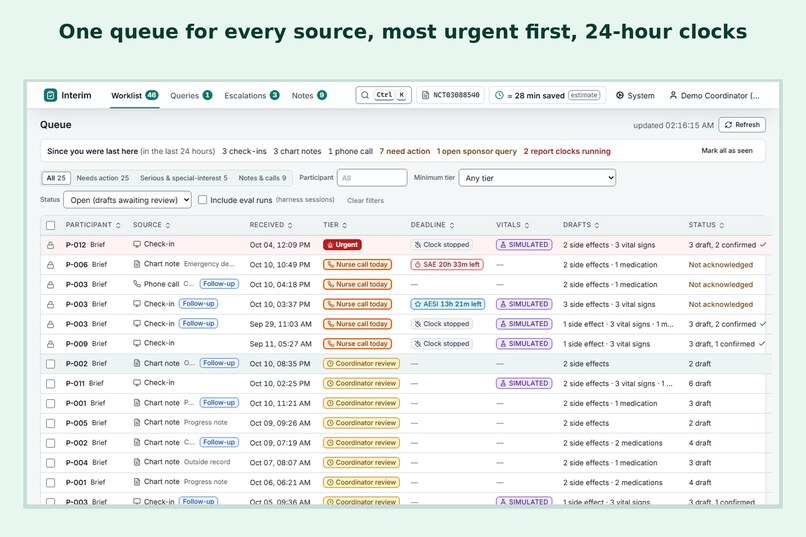Click the Follow-up tag on Phone call row

(x=219, y=284)
